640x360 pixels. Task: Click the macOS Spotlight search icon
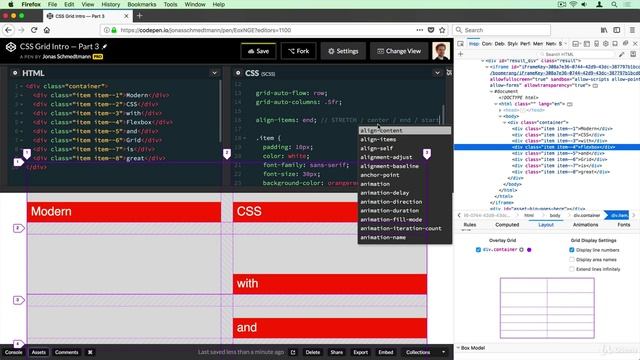(x=614, y=4)
